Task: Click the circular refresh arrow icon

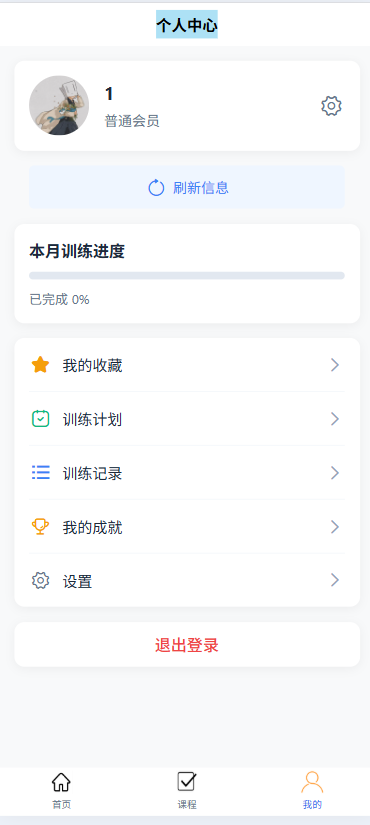Action: point(156,188)
